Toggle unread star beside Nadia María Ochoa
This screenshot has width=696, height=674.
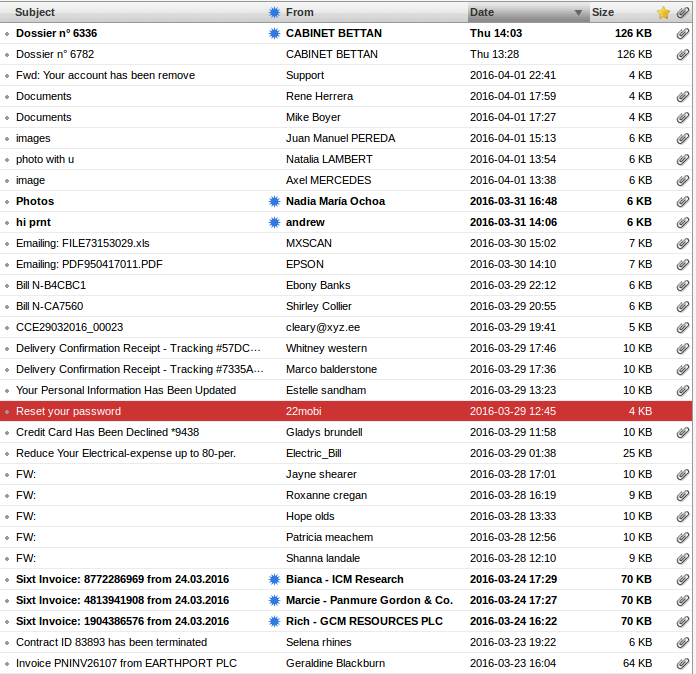(x=275, y=201)
